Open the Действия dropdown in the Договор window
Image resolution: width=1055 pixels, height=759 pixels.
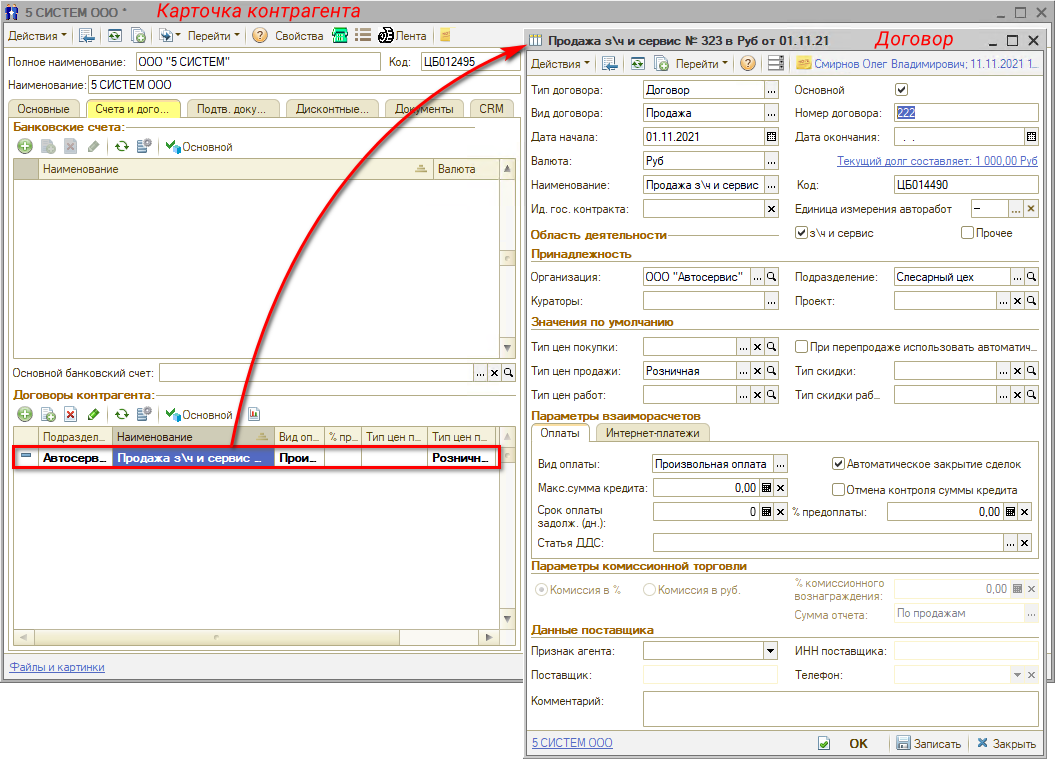(x=560, y=64)
